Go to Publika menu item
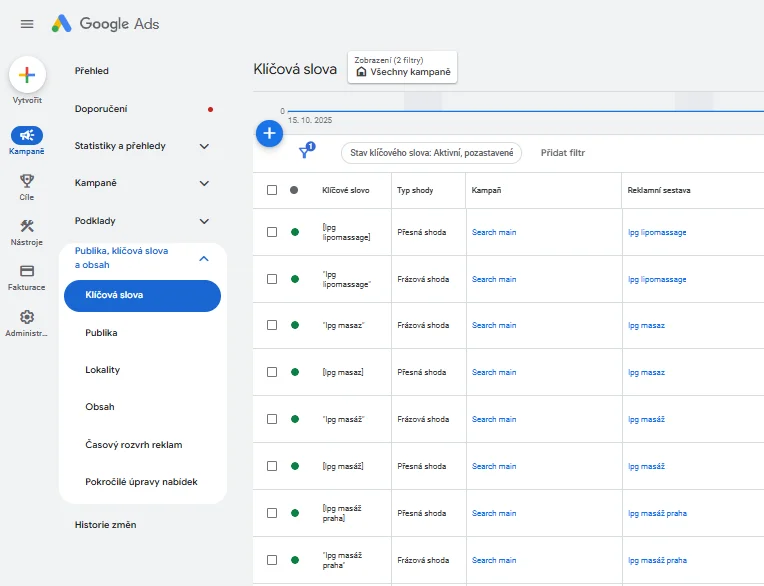This screenshot has width=764, height=586. [x=102, y=333]
